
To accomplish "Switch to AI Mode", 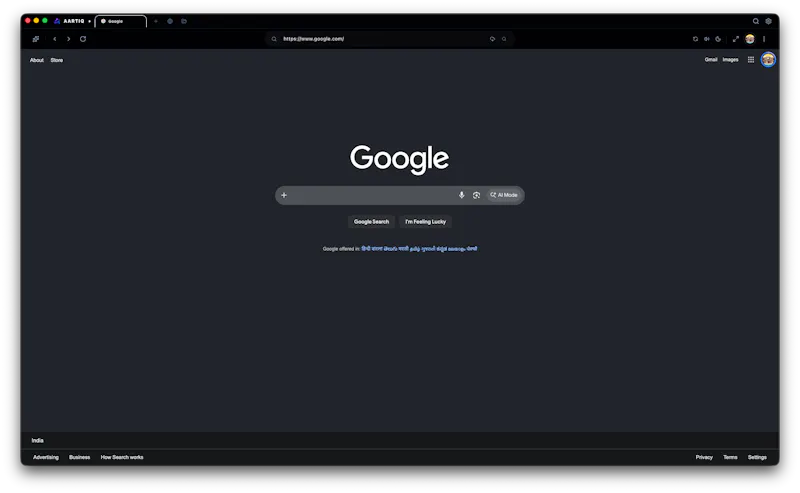I will click(x=504, y=195).
